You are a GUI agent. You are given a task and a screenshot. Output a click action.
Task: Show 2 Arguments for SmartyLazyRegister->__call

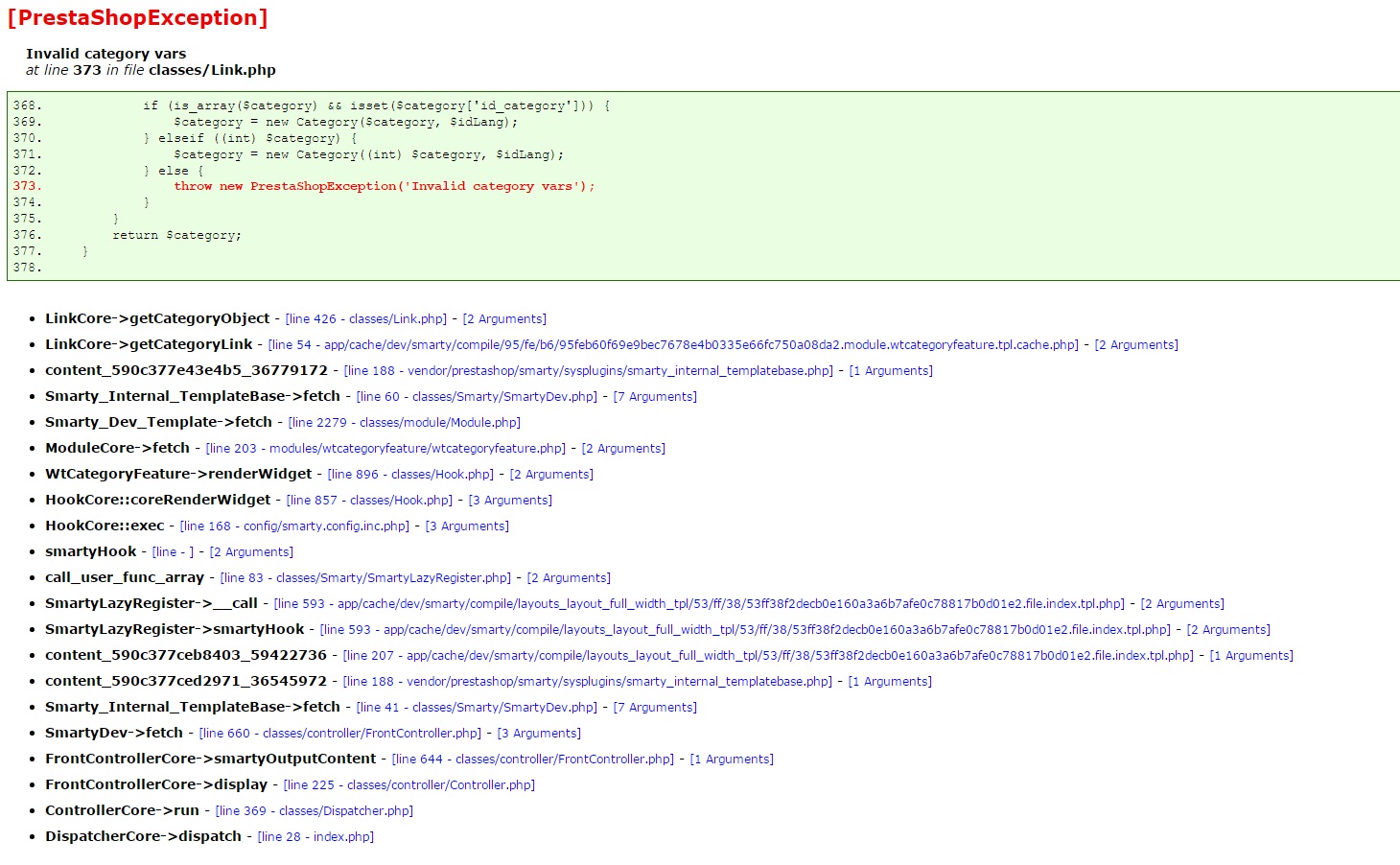point(1182,604)
